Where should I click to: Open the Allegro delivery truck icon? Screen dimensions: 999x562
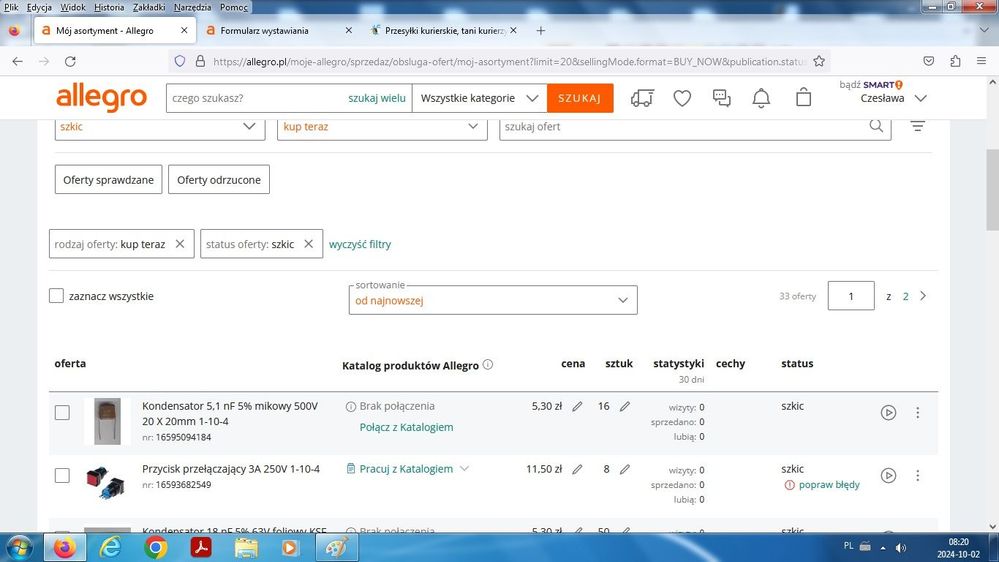click(x=642, y=98)
